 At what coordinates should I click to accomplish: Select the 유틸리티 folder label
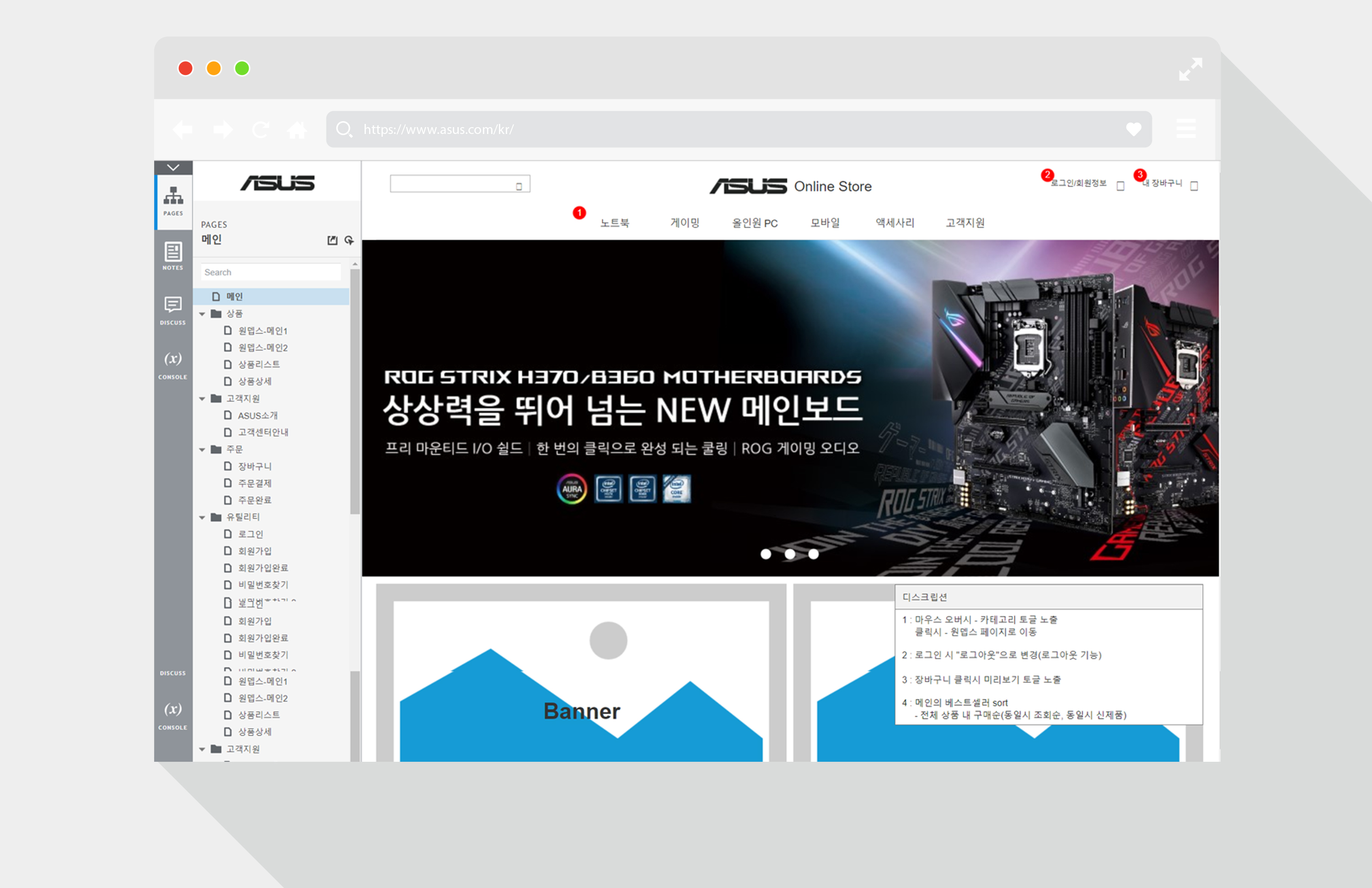coord(243,517)
